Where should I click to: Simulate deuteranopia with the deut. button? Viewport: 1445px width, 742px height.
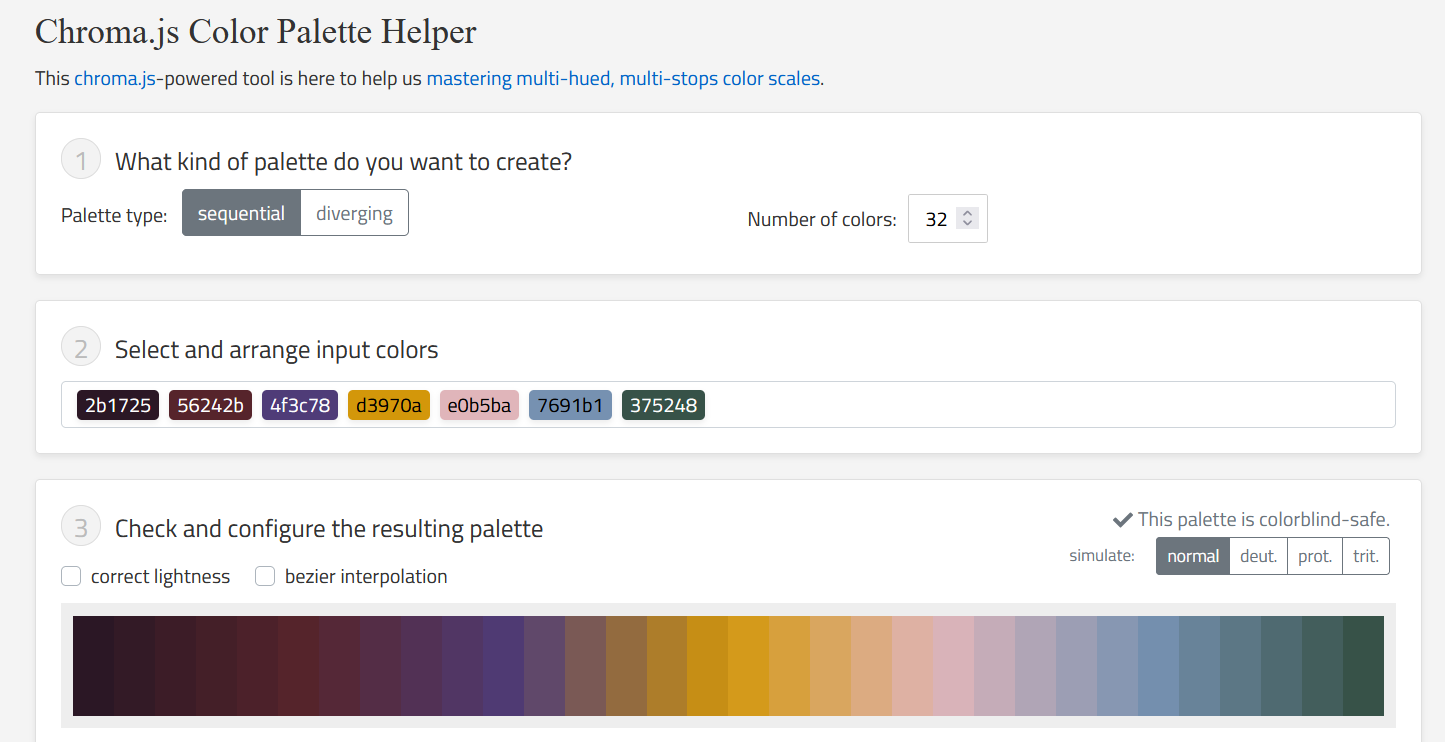point(1258,556)
